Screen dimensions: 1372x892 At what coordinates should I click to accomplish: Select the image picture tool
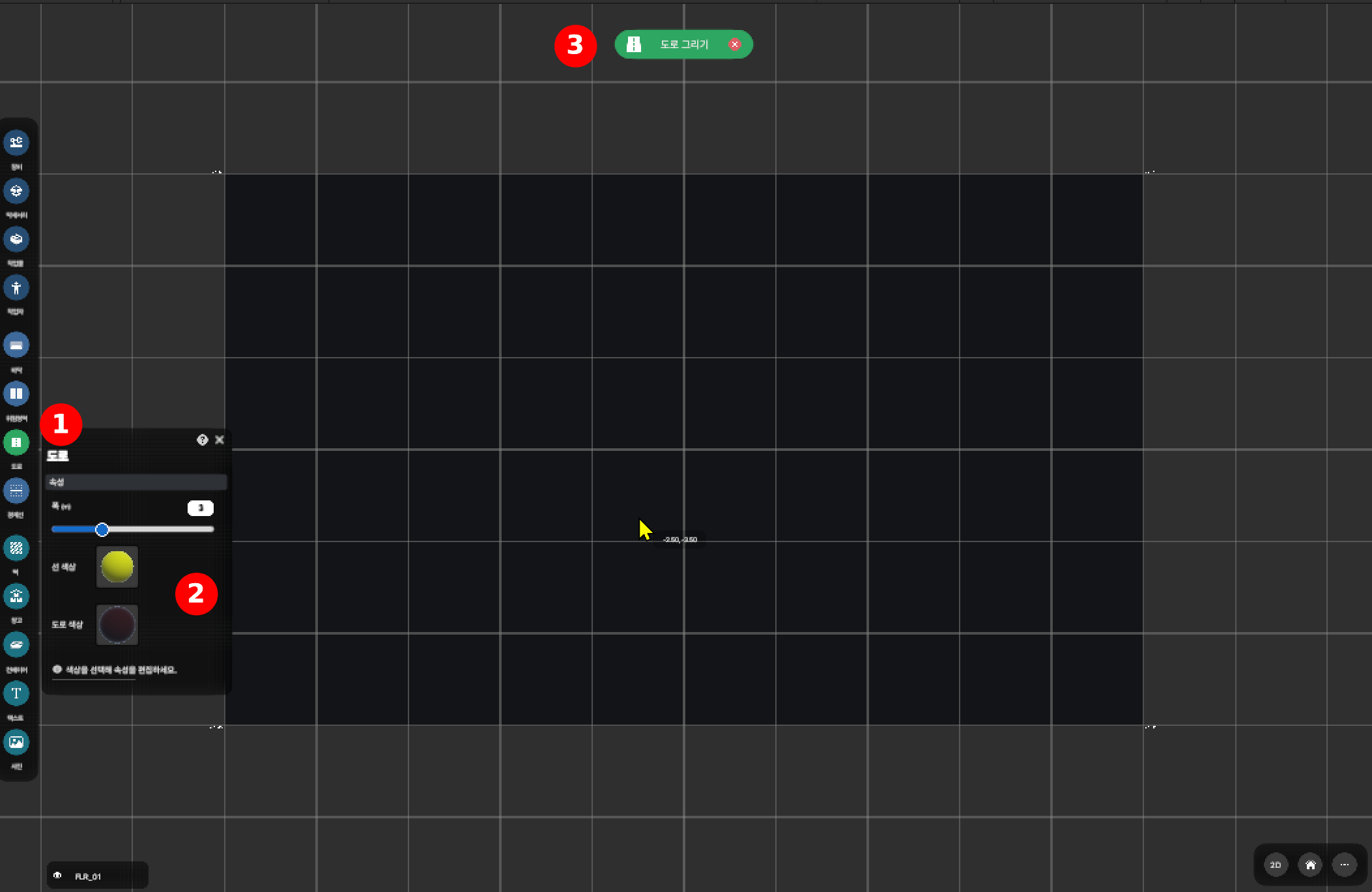[x=16, y=741]
